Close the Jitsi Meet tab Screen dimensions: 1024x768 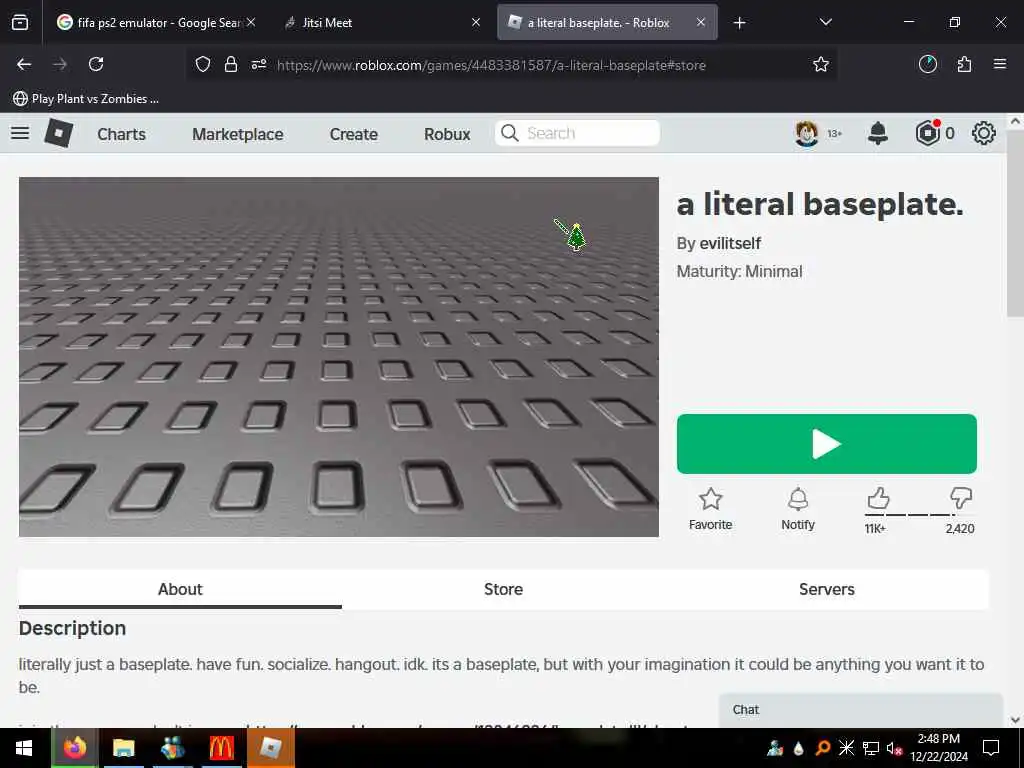476,23
